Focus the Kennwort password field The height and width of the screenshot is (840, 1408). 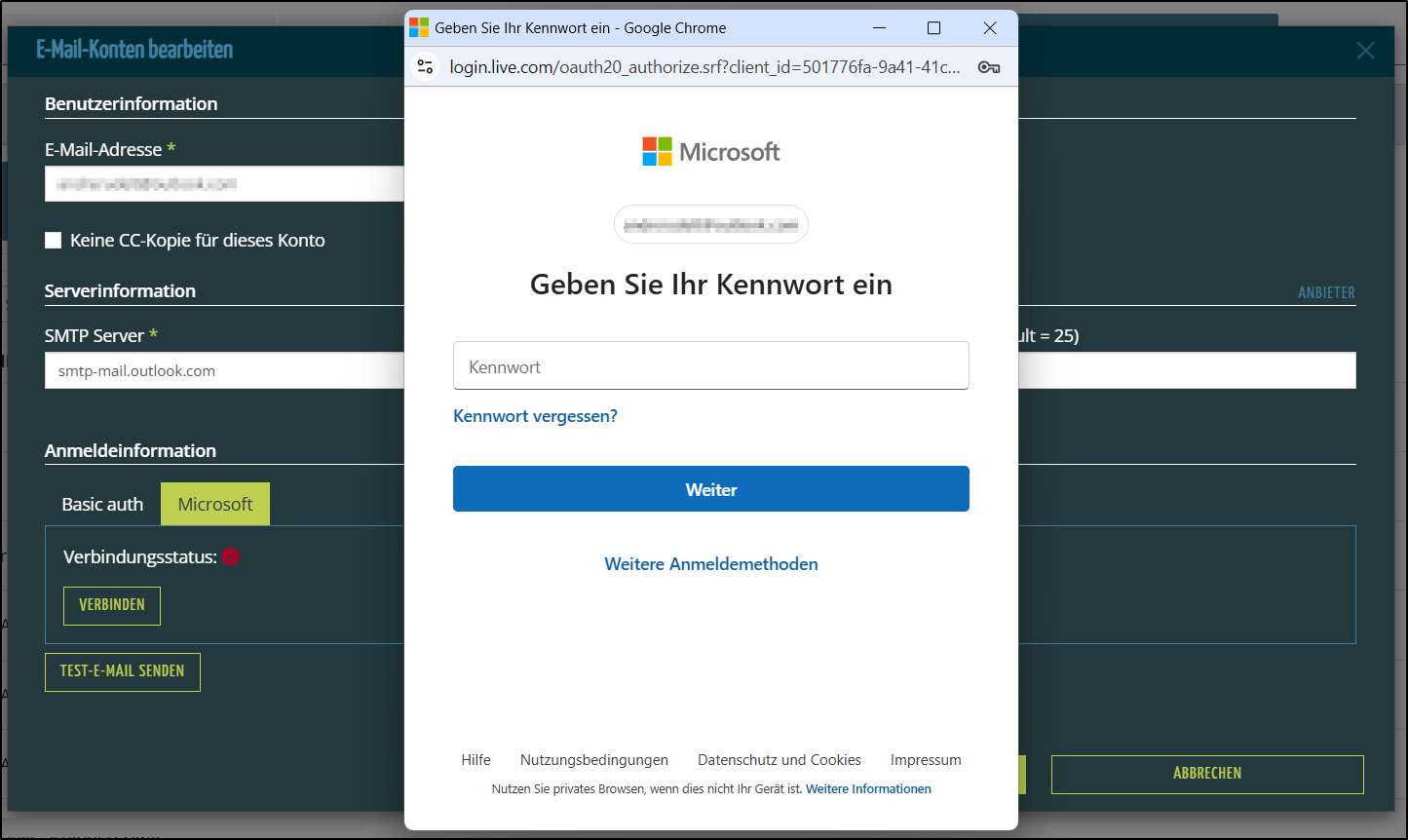(711, 366)
